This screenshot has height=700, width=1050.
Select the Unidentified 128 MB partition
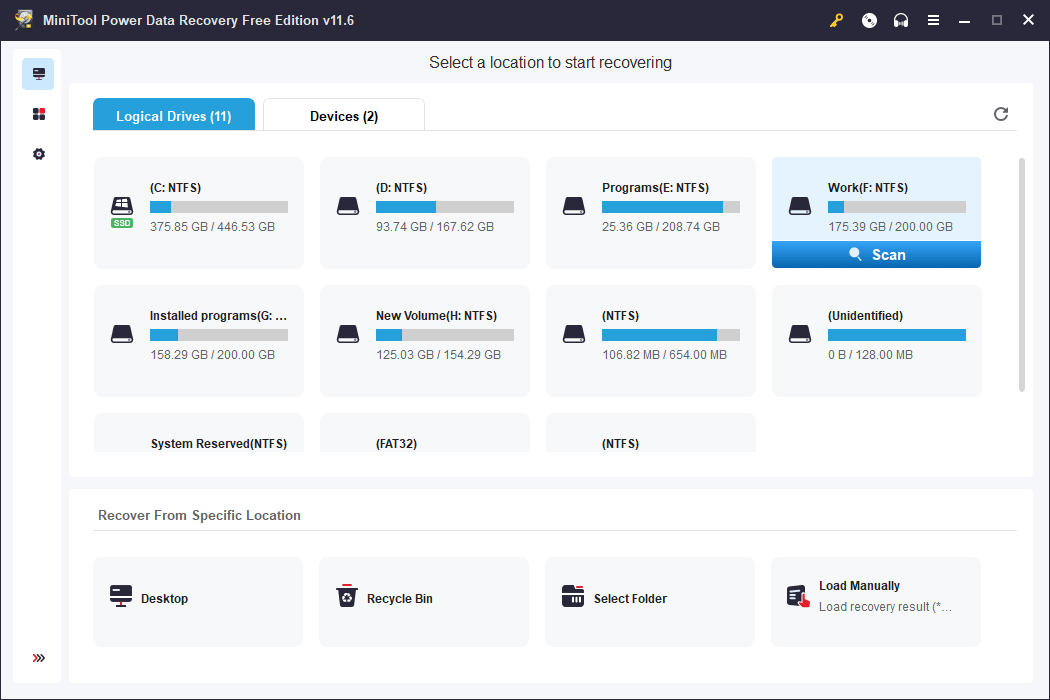pyautogui.click(x=877, y=340)
